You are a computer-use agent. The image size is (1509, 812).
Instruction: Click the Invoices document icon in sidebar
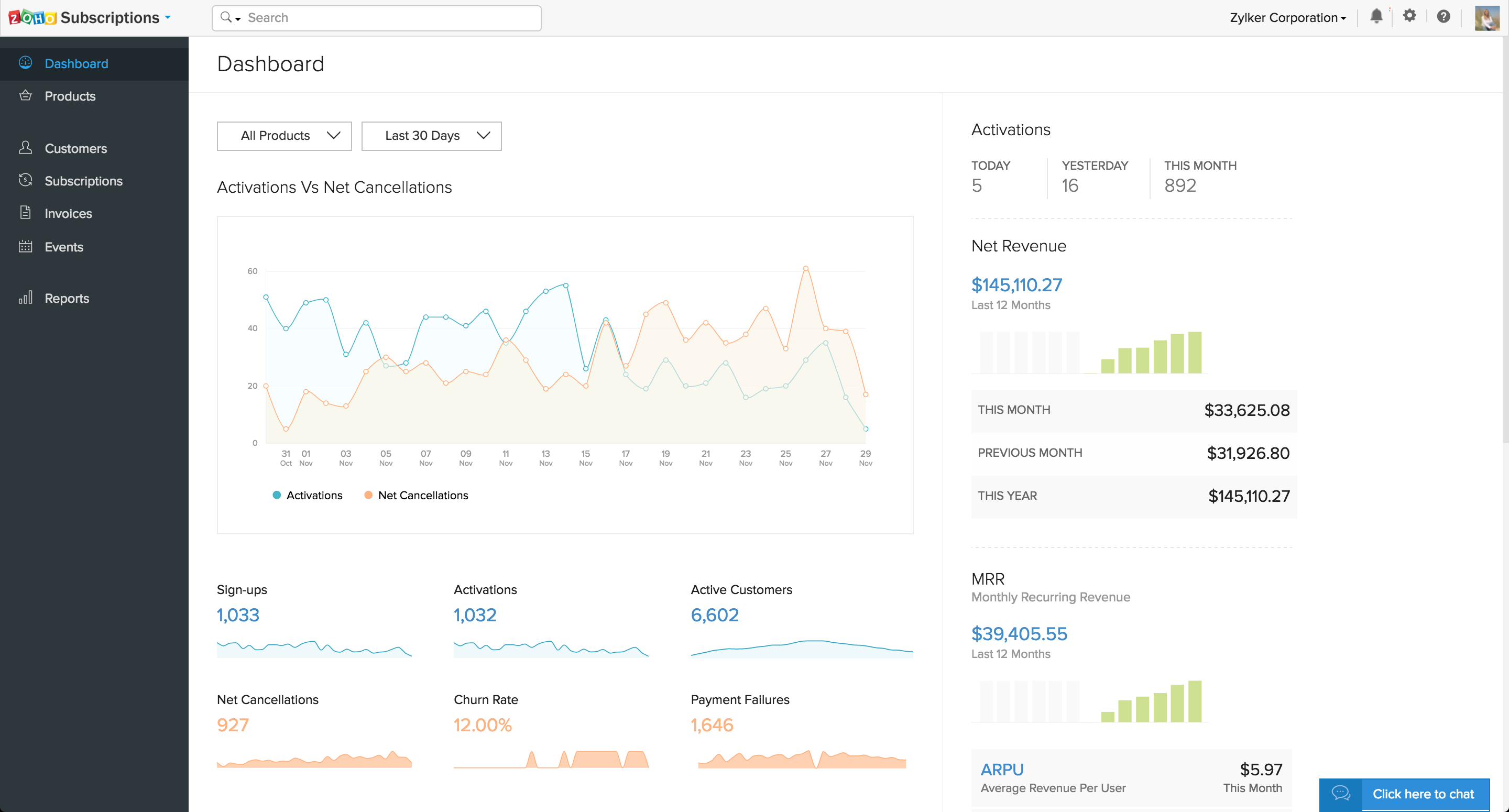pyautogui.click(x=25, y=213)
